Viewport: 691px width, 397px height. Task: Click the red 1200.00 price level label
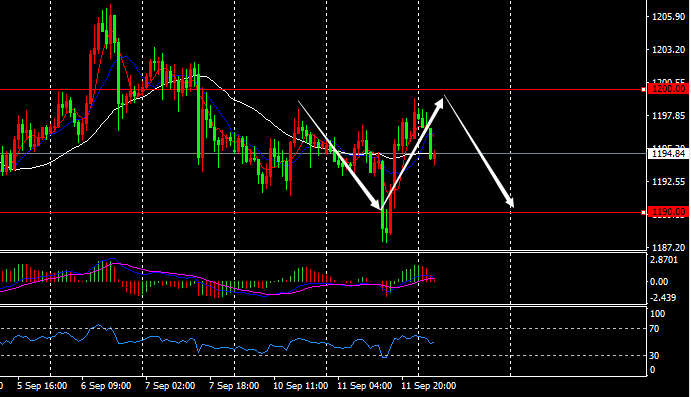(x=669, y=89)
